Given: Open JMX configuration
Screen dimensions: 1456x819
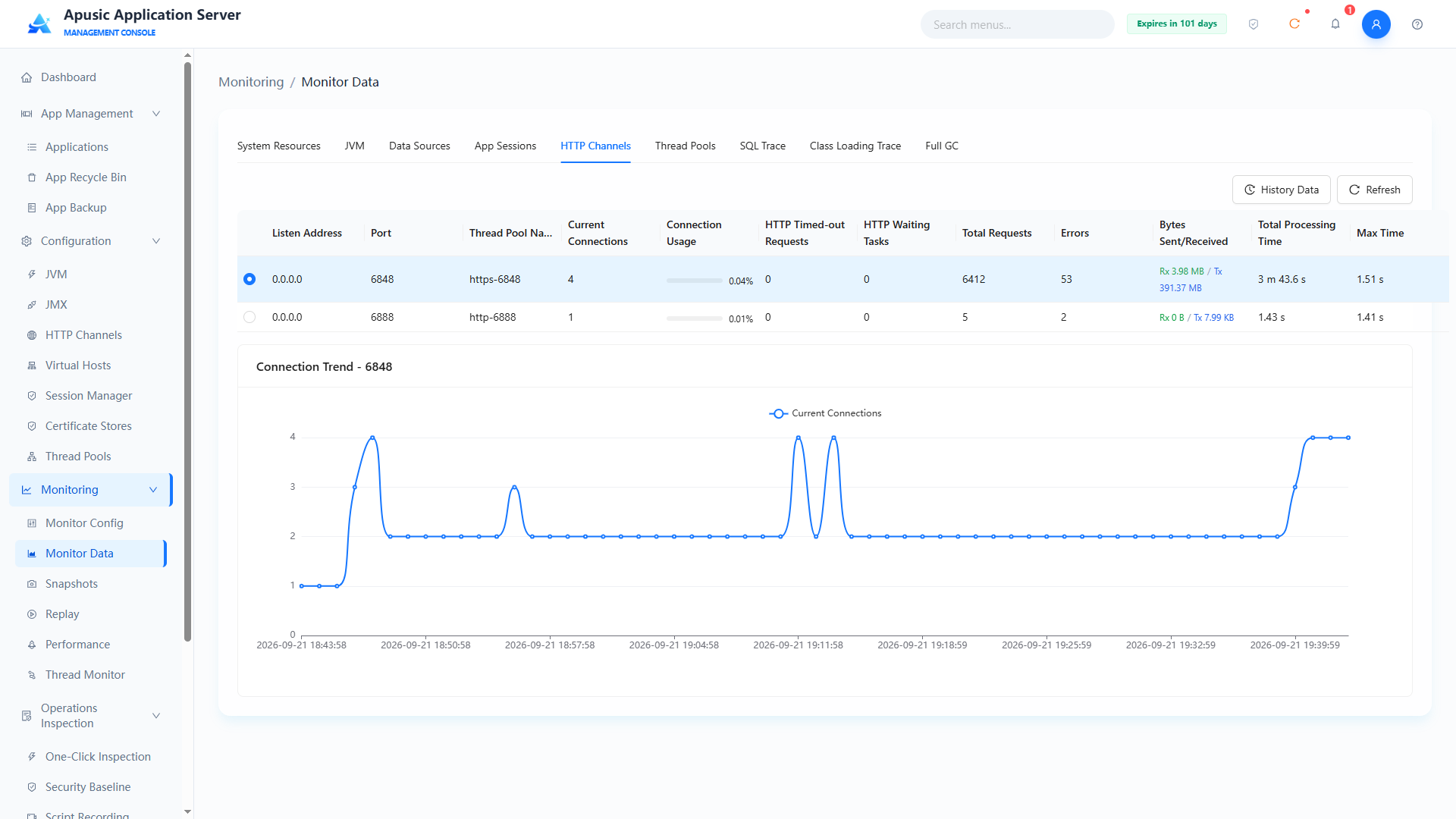Looking at the screenshot, I should [91, 305].
